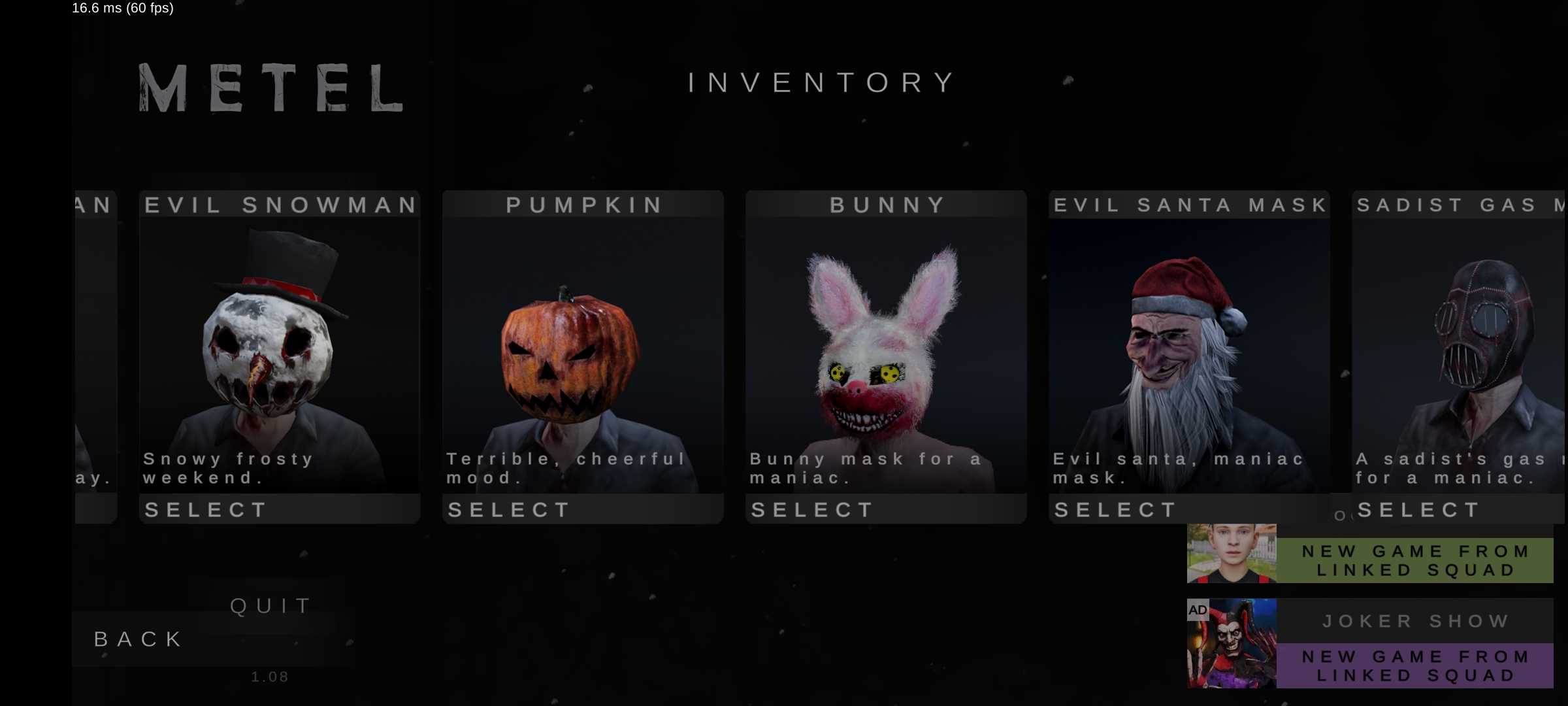Open the Joker Show ad thumbnail
Screen dimensions: 1568x706
(1232, 643)
